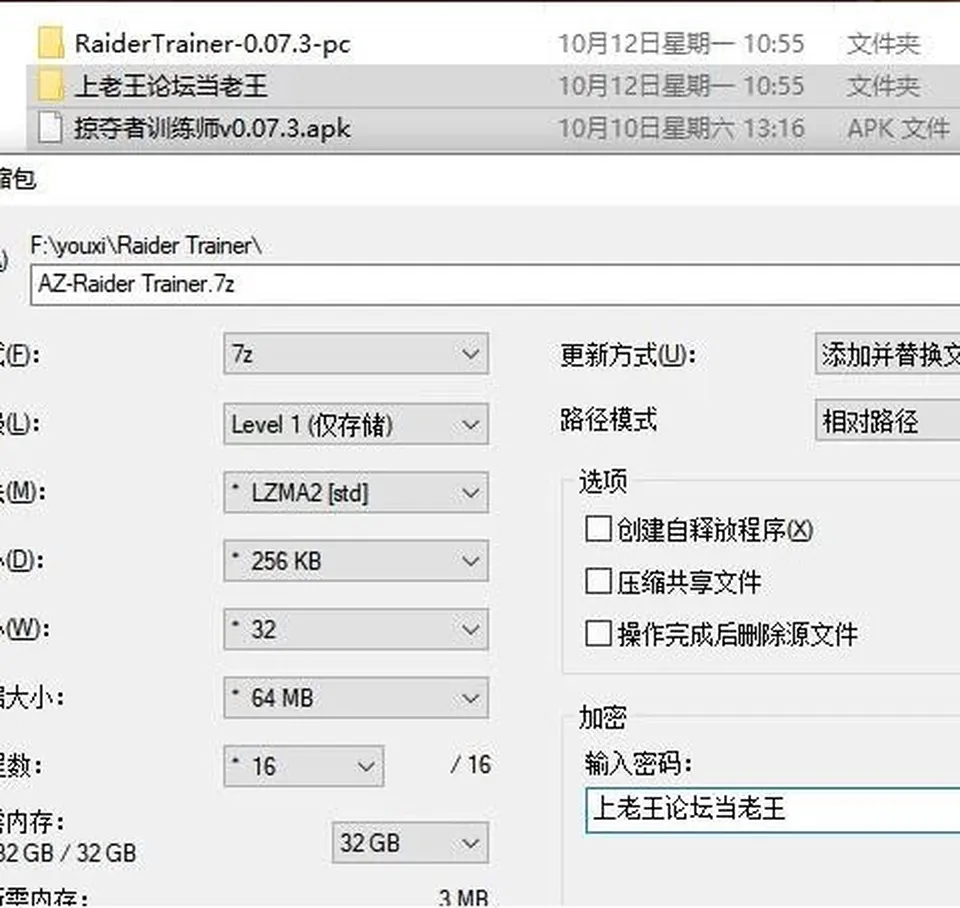Click the 路径模式 label

(x=609, y=421)
